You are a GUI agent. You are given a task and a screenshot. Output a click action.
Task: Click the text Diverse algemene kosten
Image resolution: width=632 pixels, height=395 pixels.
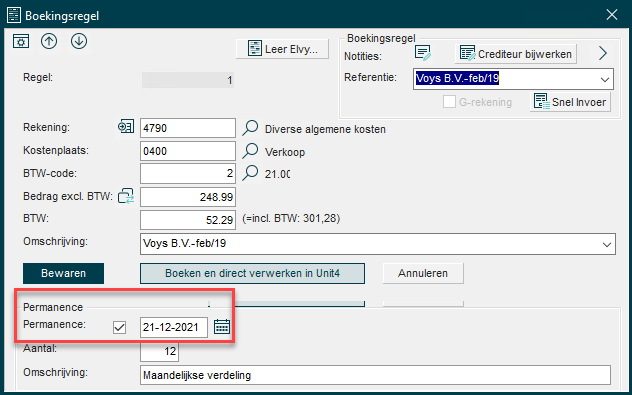click(x=325, y=129)
